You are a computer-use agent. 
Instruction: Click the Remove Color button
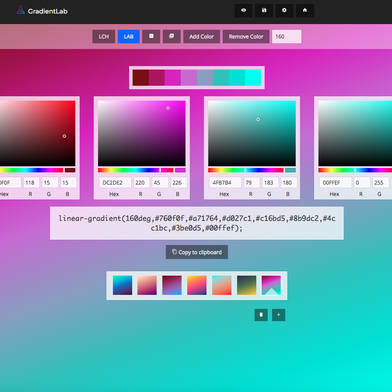click(246, 37)
